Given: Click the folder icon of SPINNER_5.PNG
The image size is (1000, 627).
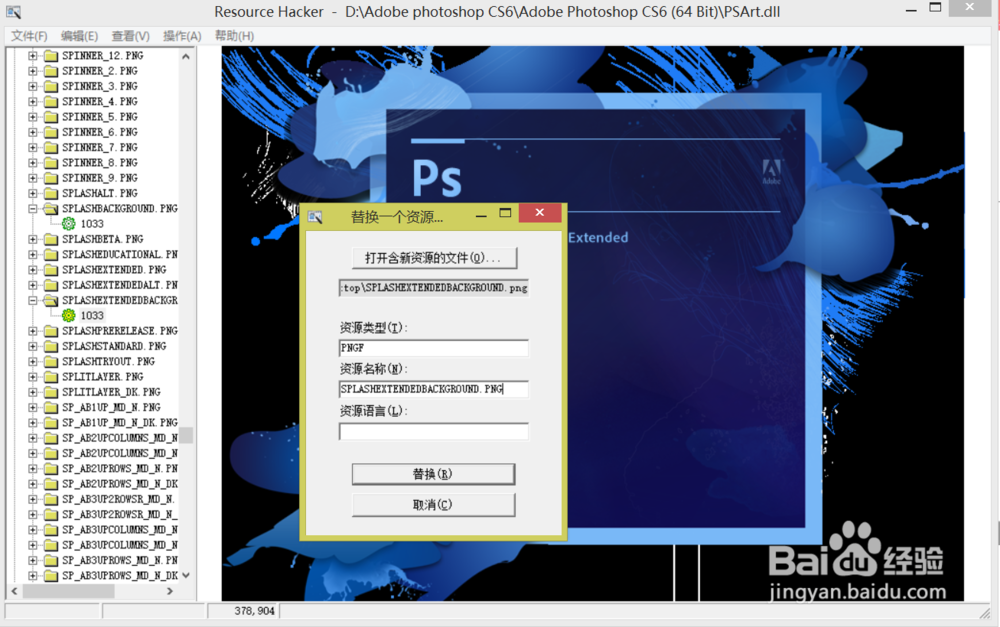Looking at the screenshot, I should click(51, 117).
